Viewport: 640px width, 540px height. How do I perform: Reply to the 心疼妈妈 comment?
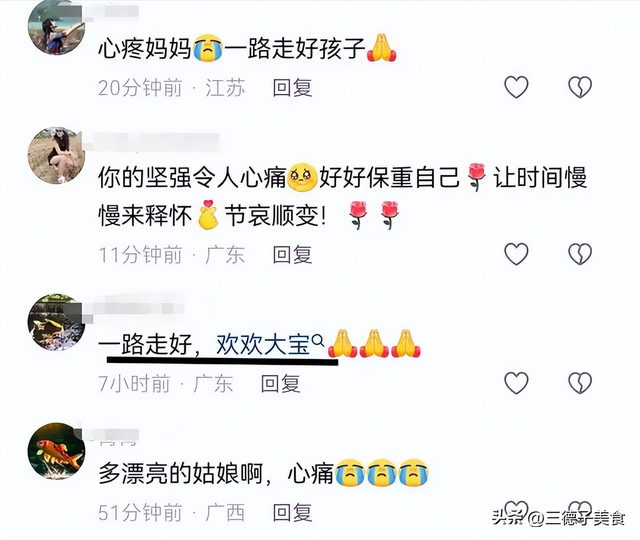coord(292,88)
